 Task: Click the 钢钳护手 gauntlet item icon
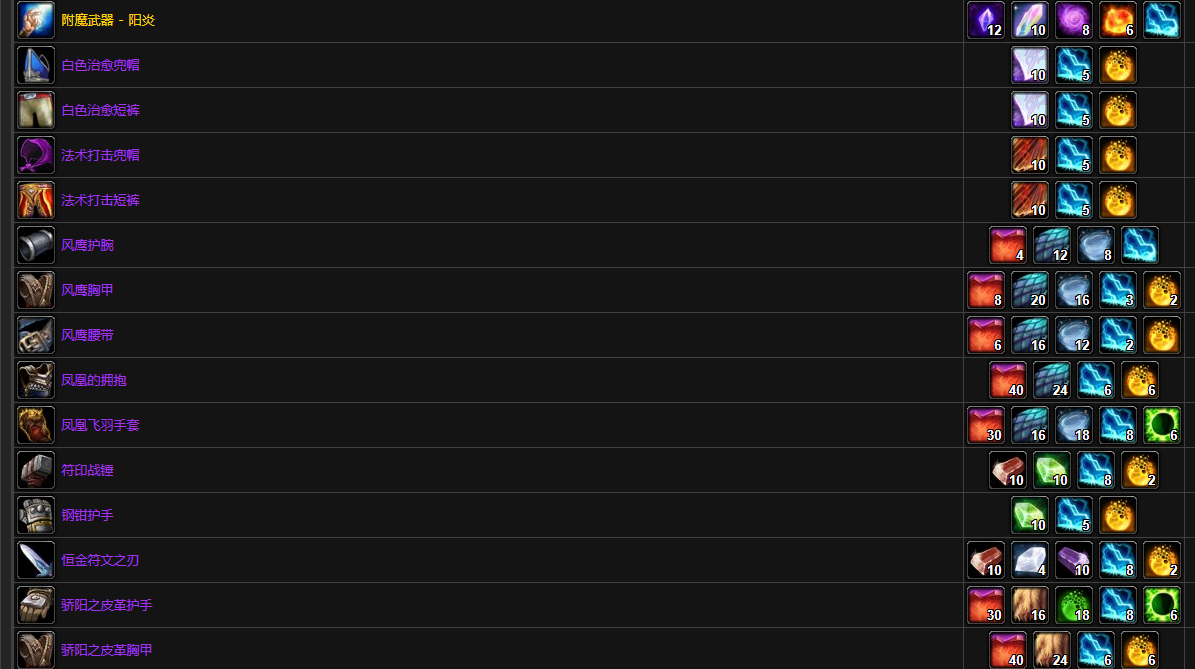pos(36,515)
